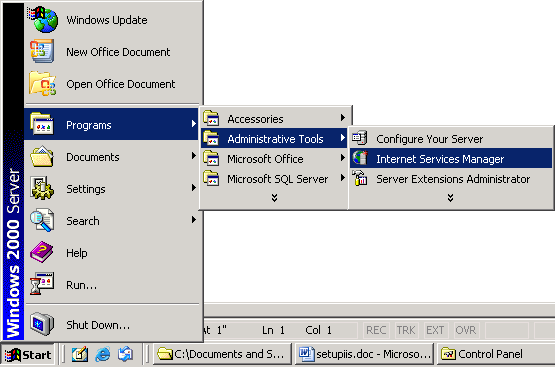Toggle TRK track changes indicator
Viewport: 555px width, 367px height.
pyautogui.click(x=406, y=330)
